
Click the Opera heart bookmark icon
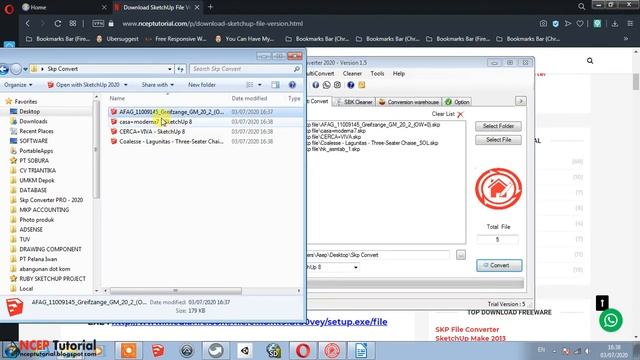click(580, 24)
